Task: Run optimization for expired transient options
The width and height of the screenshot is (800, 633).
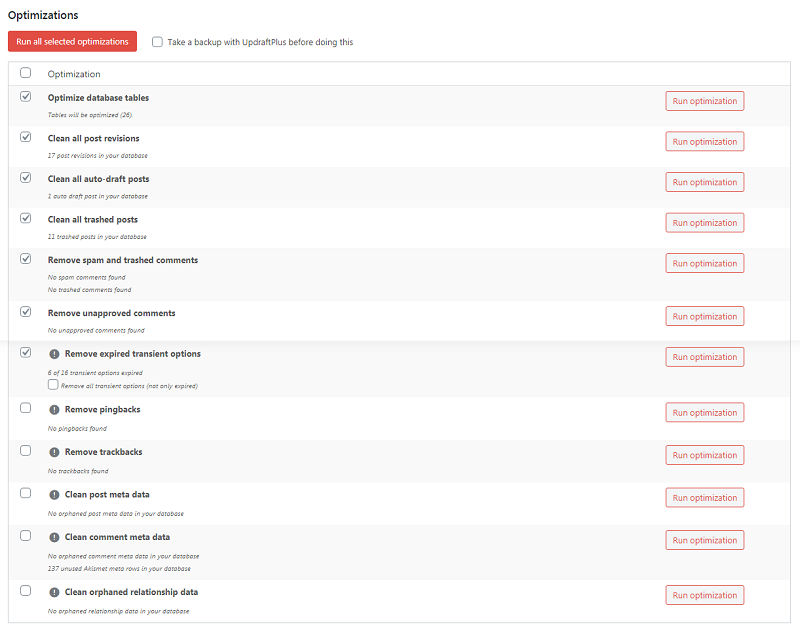Action: click(705, 357)
